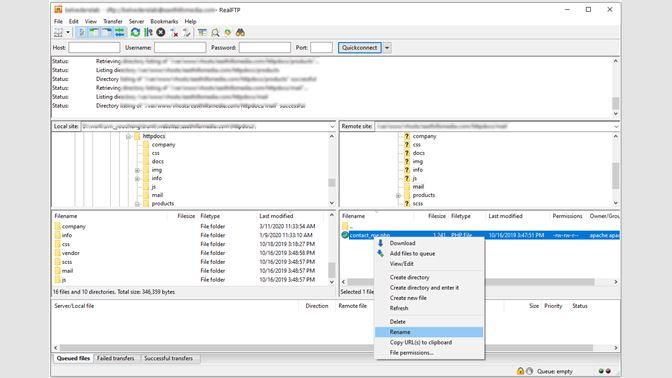Collapse the local httpdocs tree node
672x378 pixels.
128,136
